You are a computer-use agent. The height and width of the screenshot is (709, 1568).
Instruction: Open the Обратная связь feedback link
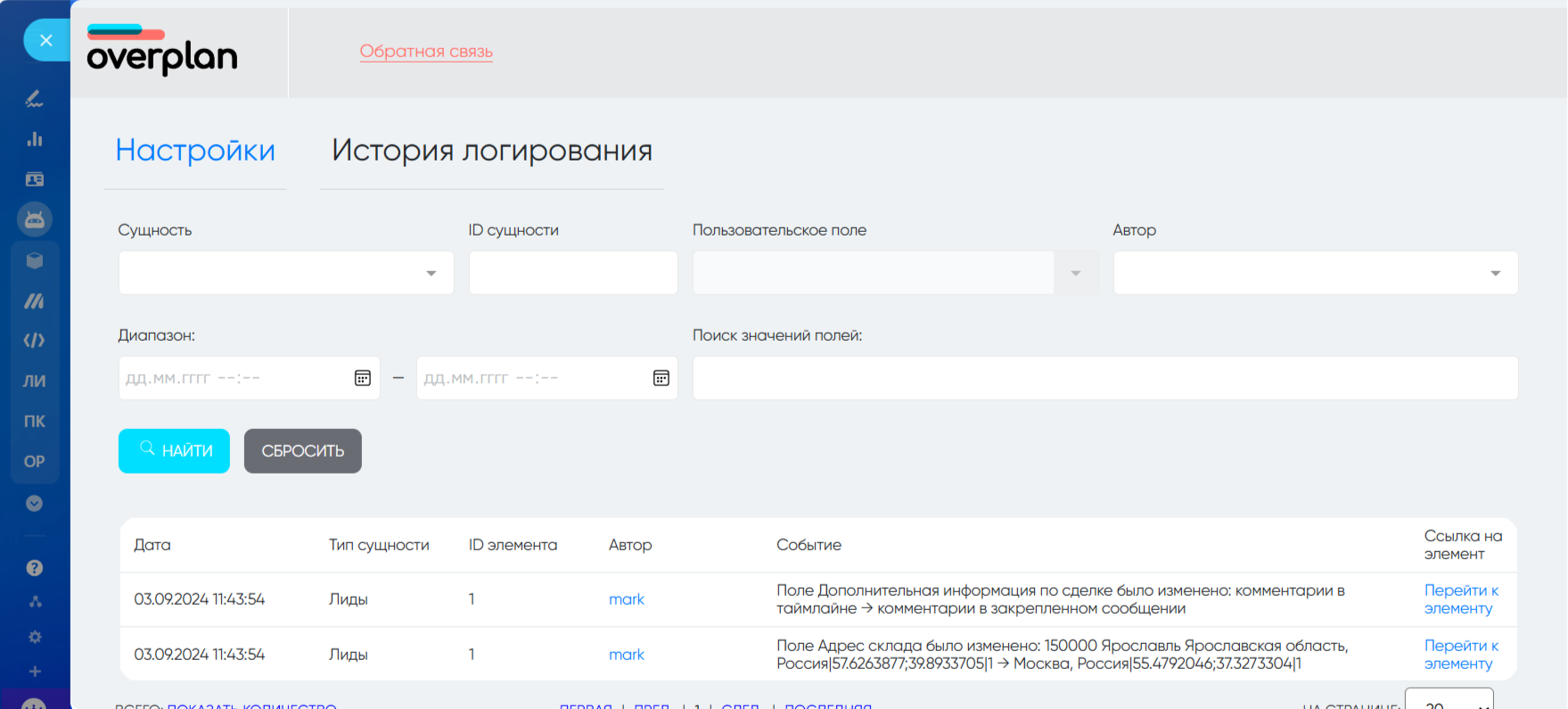click(x=426, y=52)
